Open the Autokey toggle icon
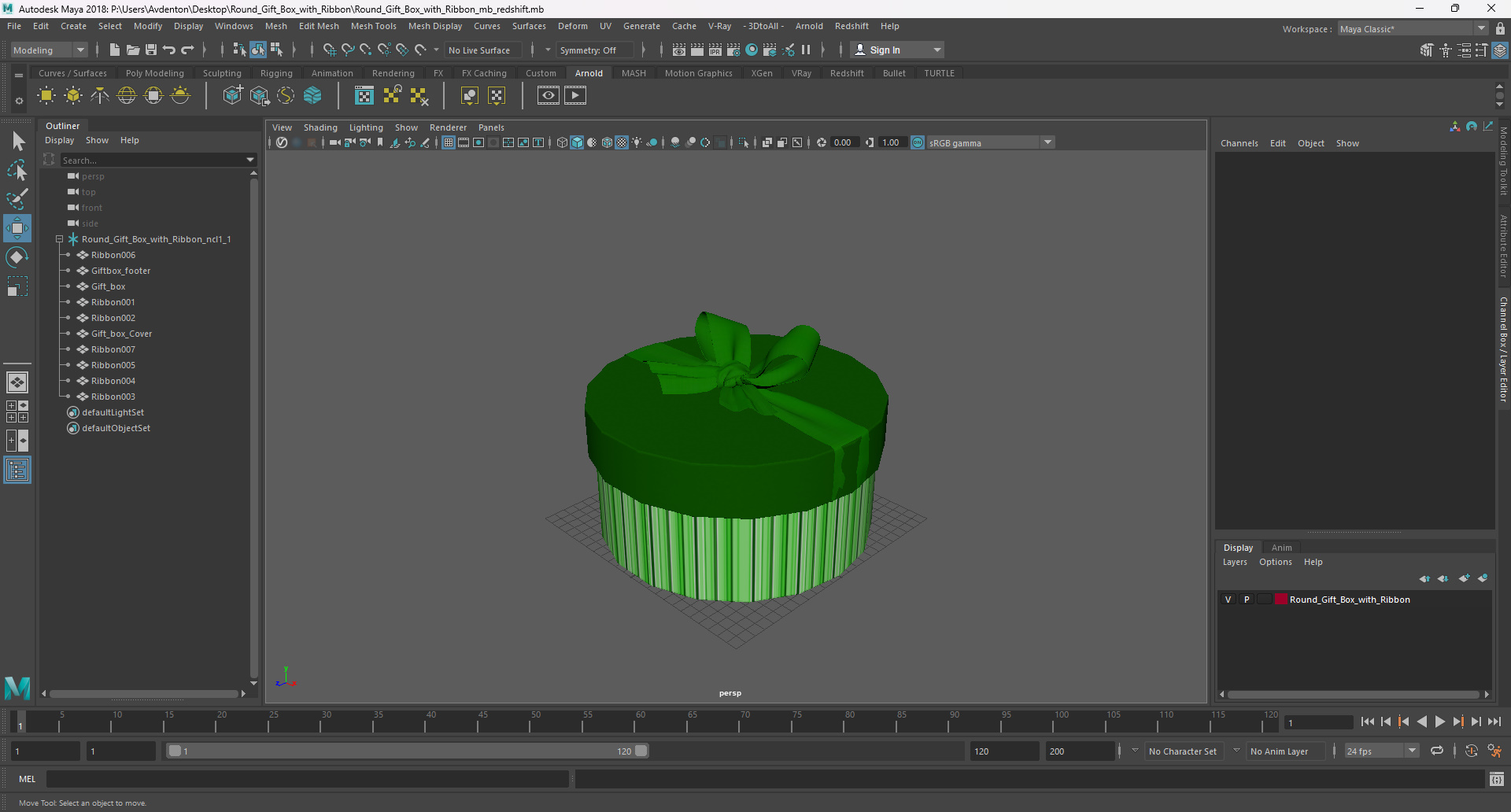Image resolution: width=1511 pixels, height=812 pixels. coord(1472,751)
